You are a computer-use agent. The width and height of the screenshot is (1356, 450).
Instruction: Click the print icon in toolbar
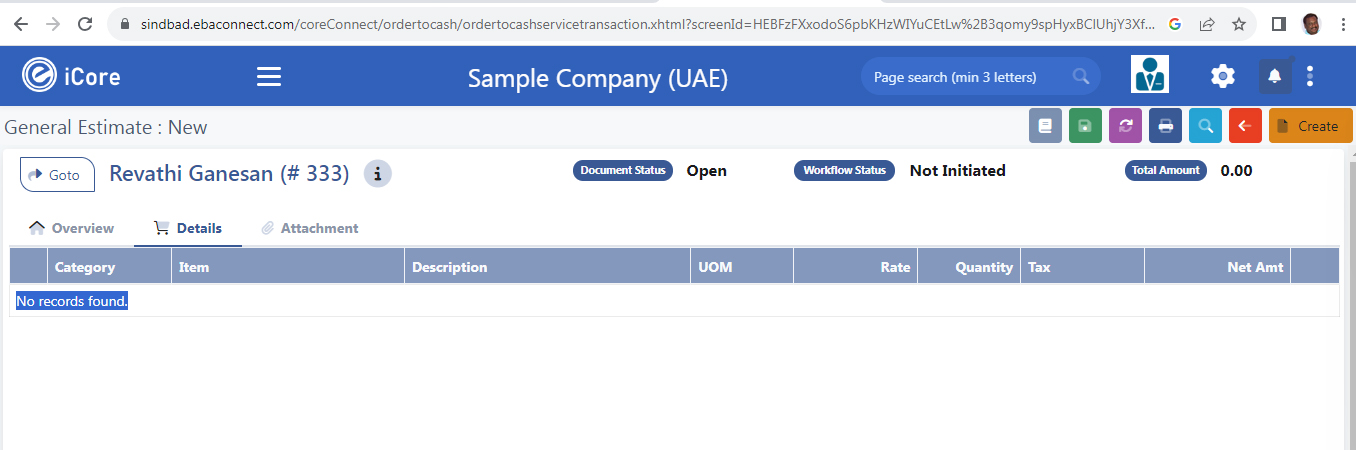pyautogui.click(x=1165, y=126)
